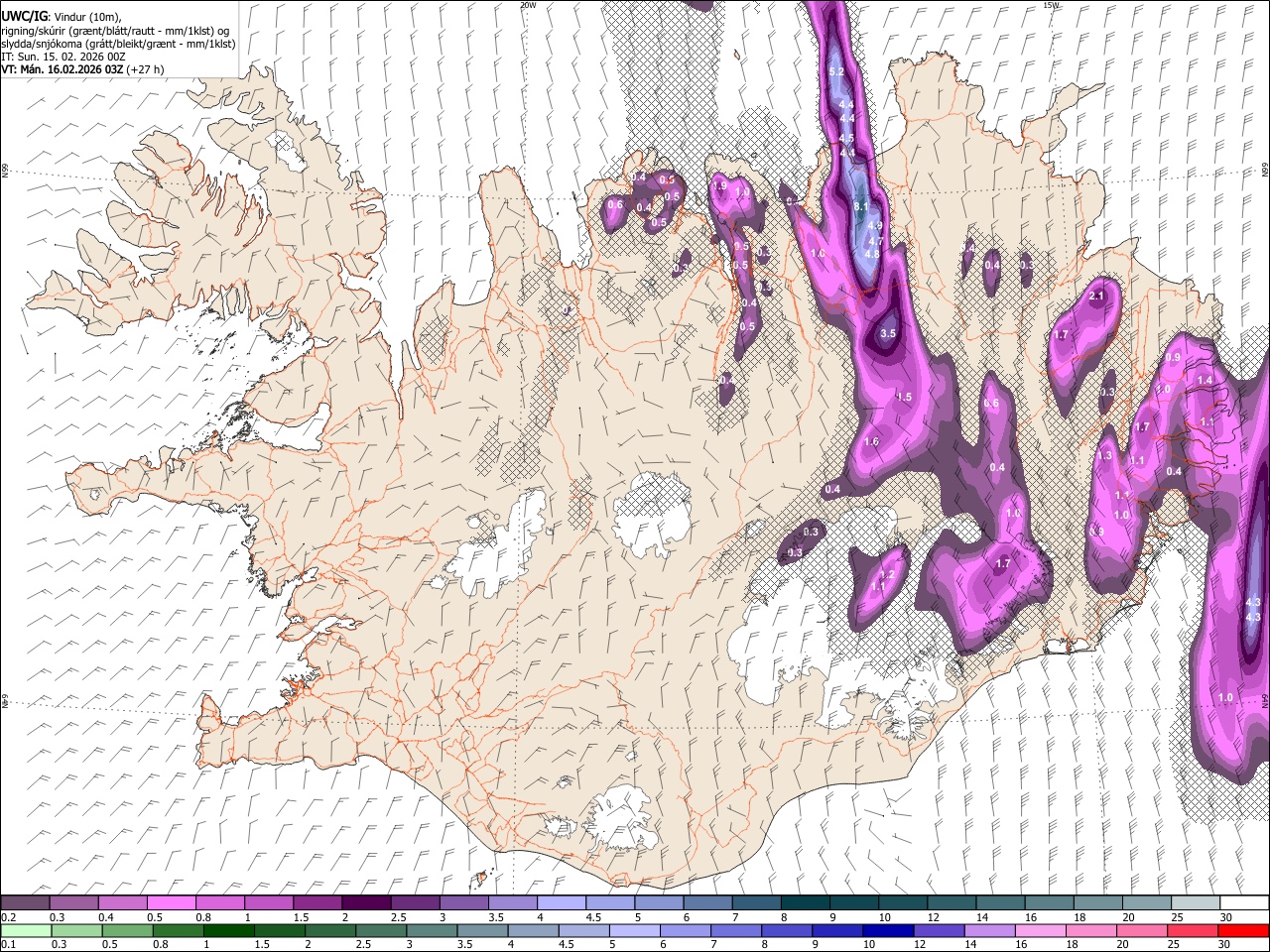Pick the pale green 0.1 swatch in lower legend
The width and height of the screenshot is (1270, 952).
[26, 930]
